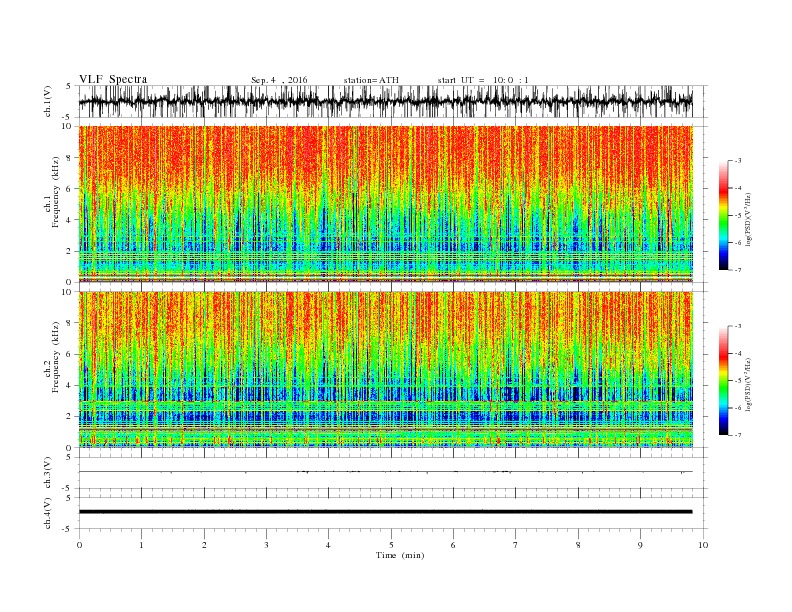Click the '-3' tick on ch.1 colorbar
This screenshot has height=612, width=792.
coord(738,161)
